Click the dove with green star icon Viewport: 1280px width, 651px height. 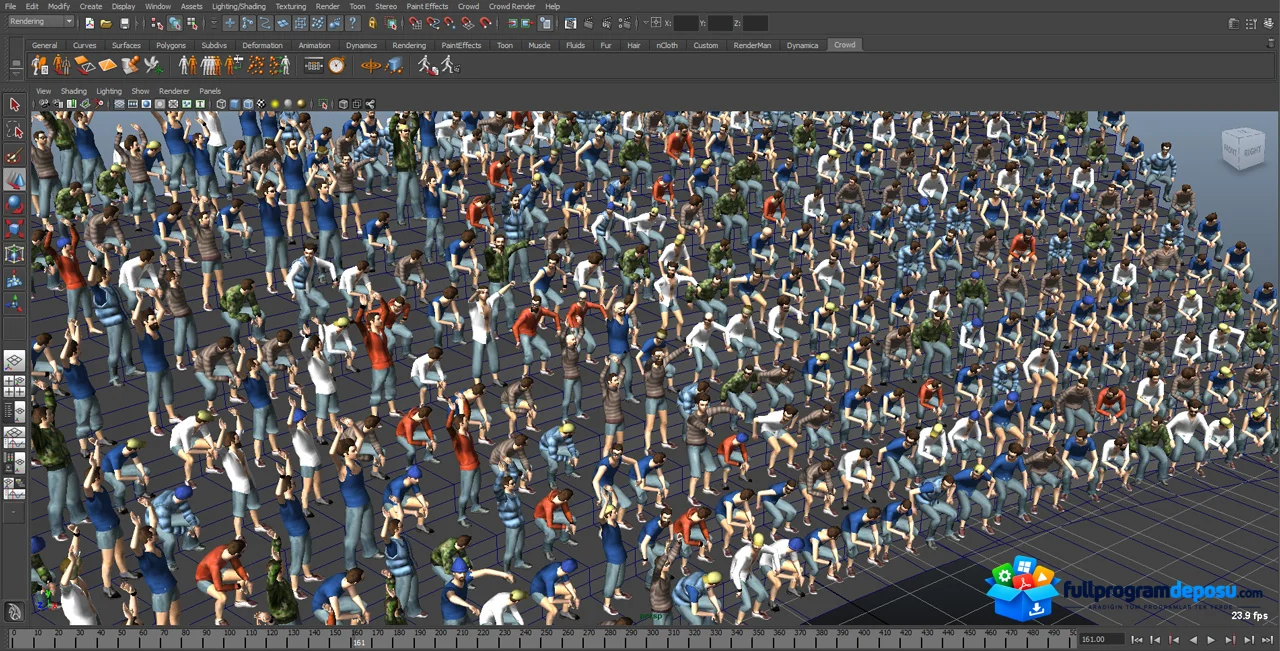pos(153,65)
